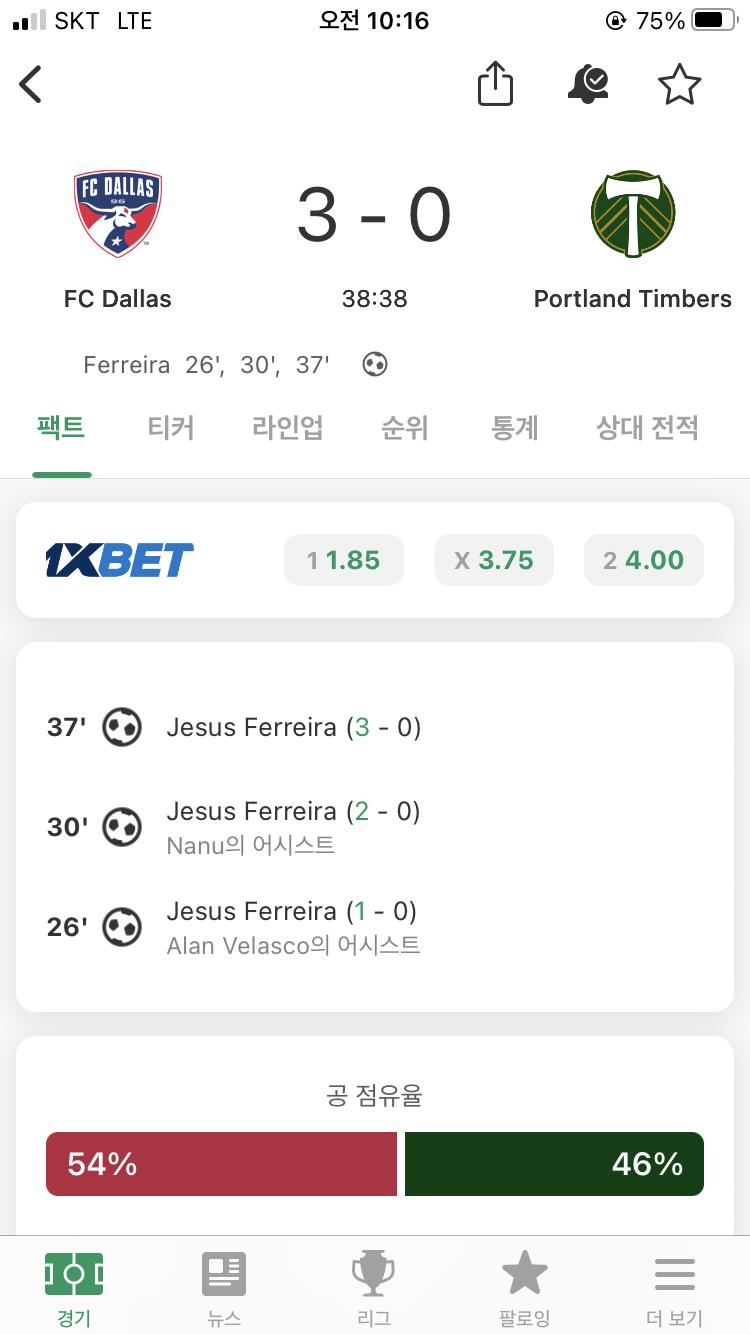
Task: Open the 리그 trophy icon
Action: point(374,1275)
